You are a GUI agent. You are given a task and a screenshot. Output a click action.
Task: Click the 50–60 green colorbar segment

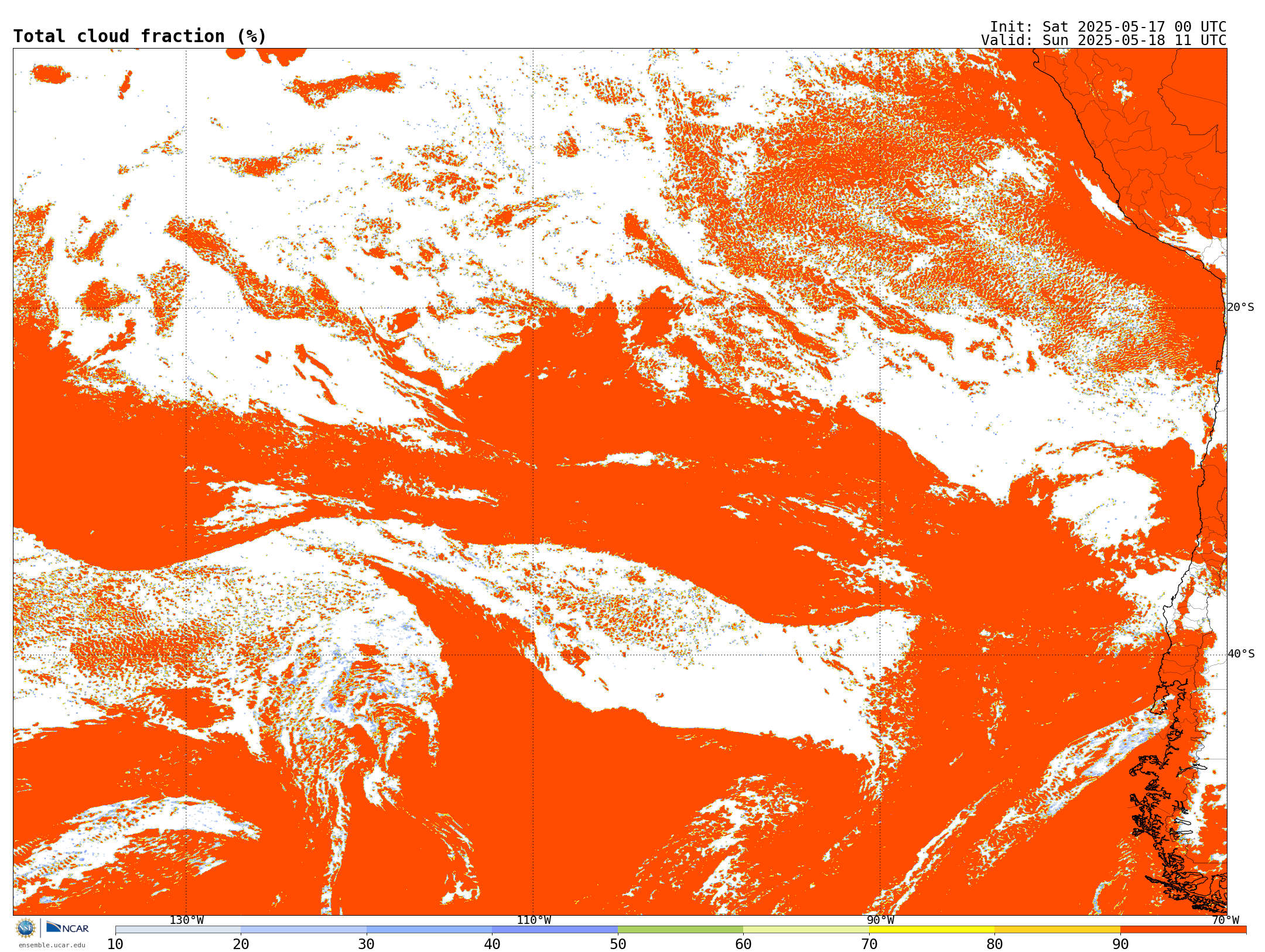pyautogui.click(x=681, y=930)
